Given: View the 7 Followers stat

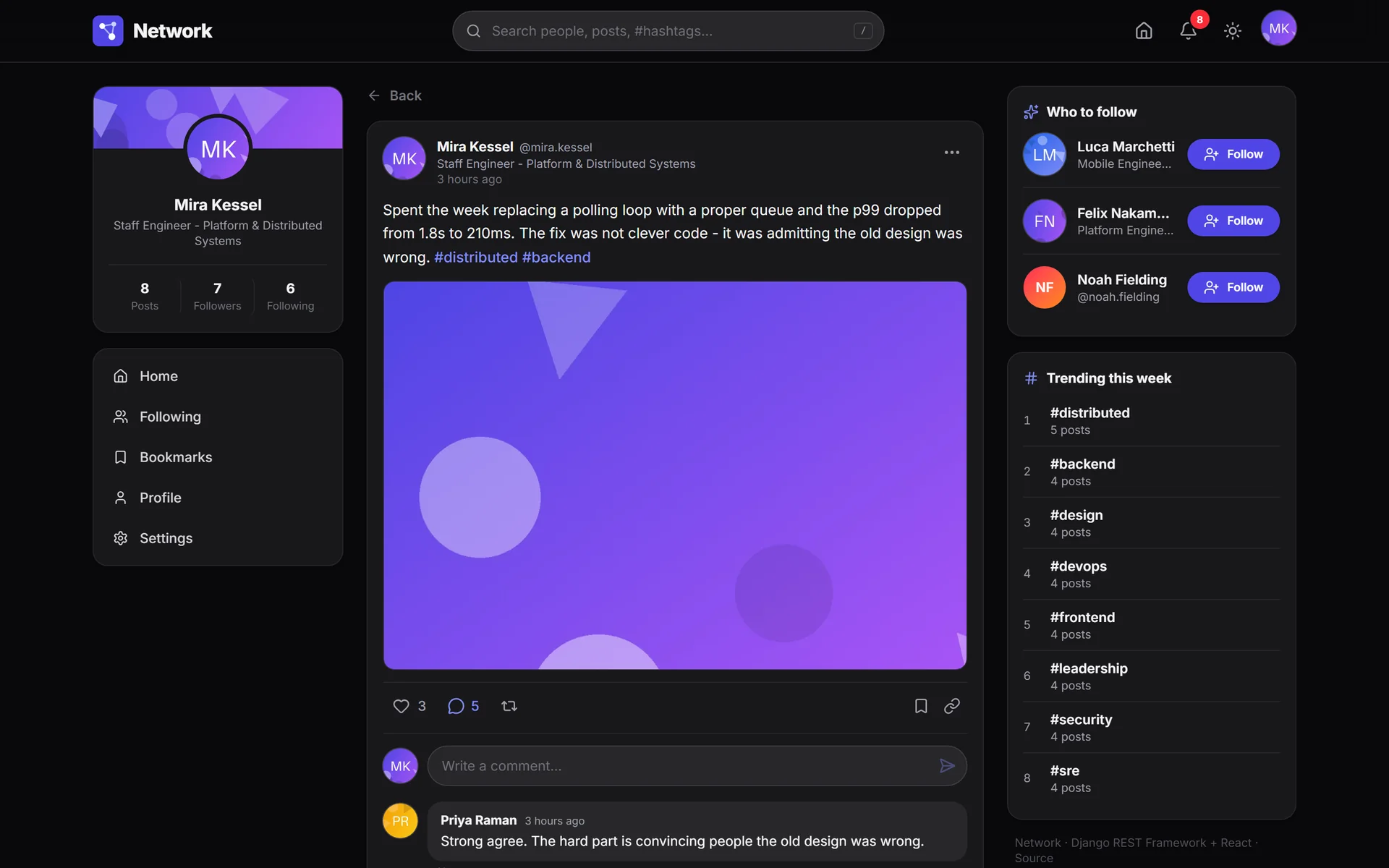Looking at the screenshot, I should coord(217,297).
